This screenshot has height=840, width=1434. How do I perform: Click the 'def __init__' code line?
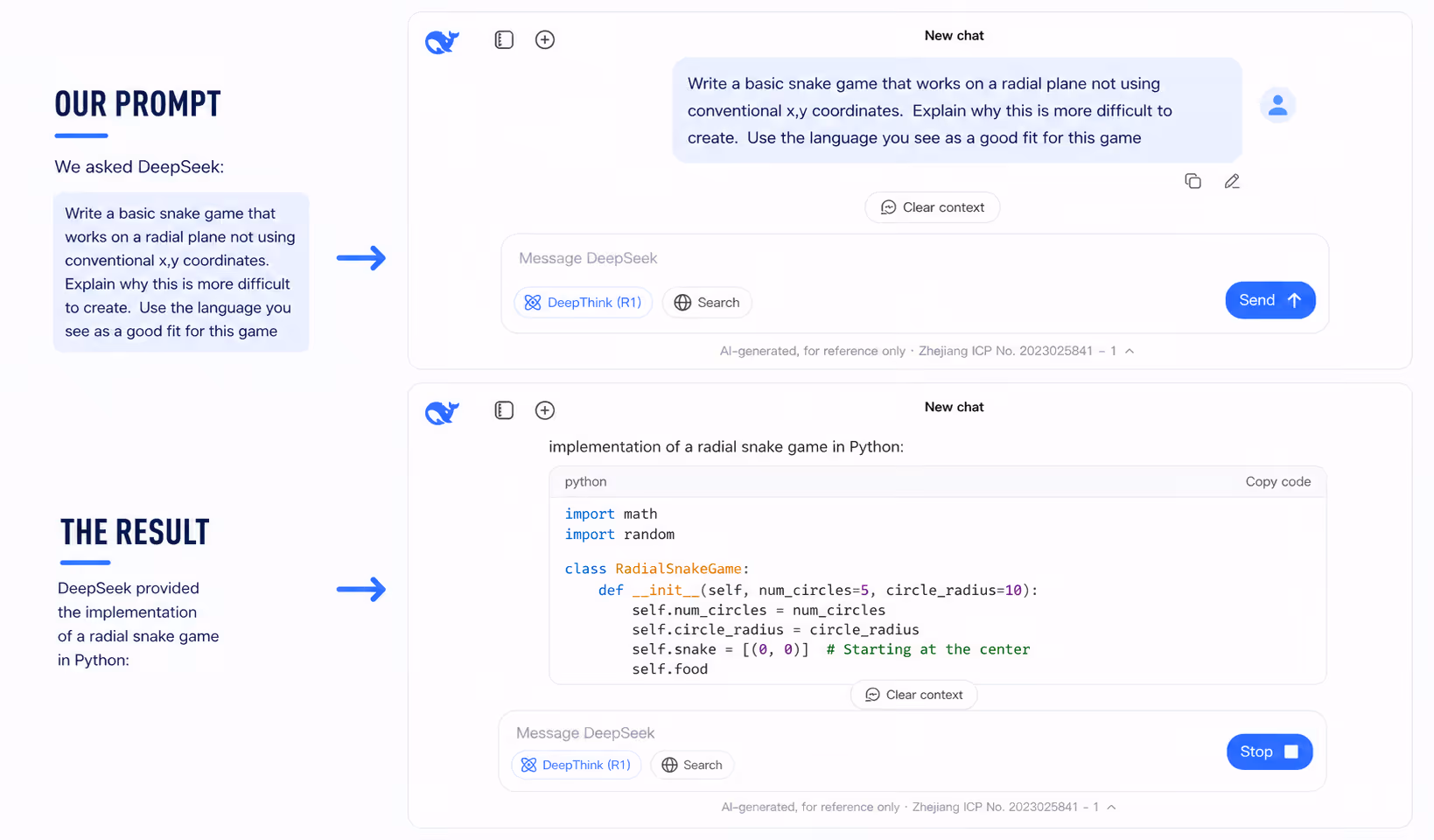[818, 591]
